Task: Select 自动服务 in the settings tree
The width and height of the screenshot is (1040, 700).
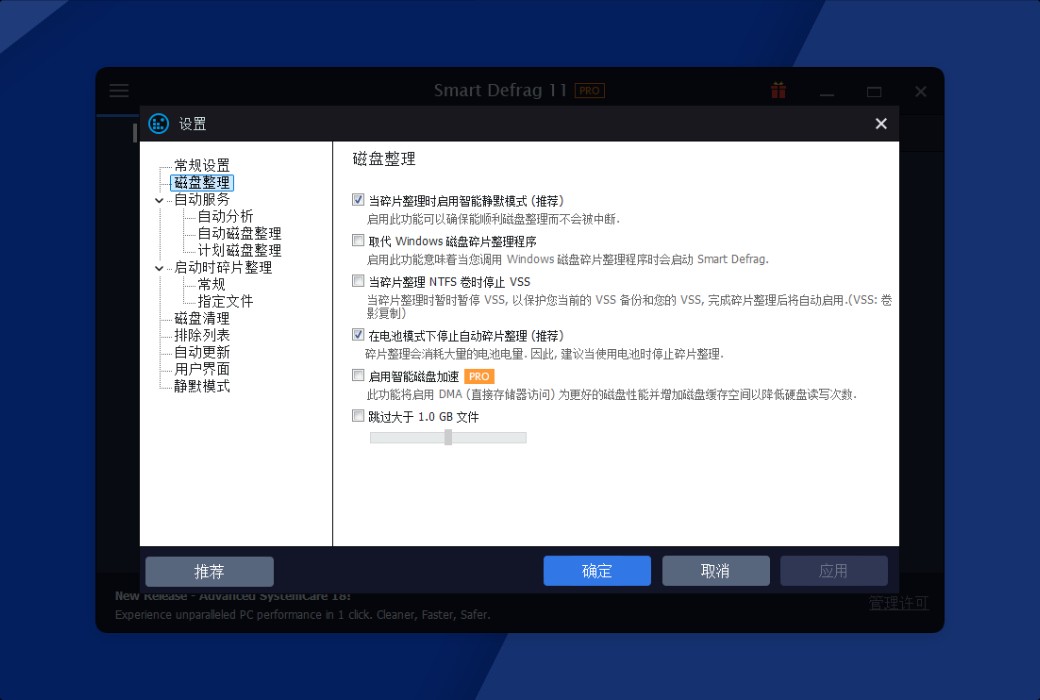Action: (x=202, y=199)
